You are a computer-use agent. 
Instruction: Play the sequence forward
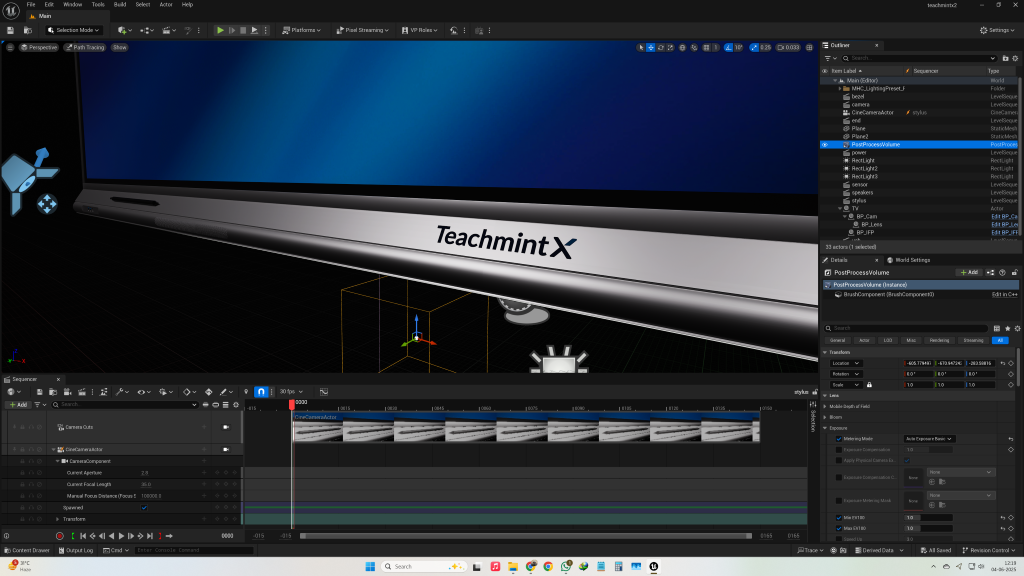121,536
